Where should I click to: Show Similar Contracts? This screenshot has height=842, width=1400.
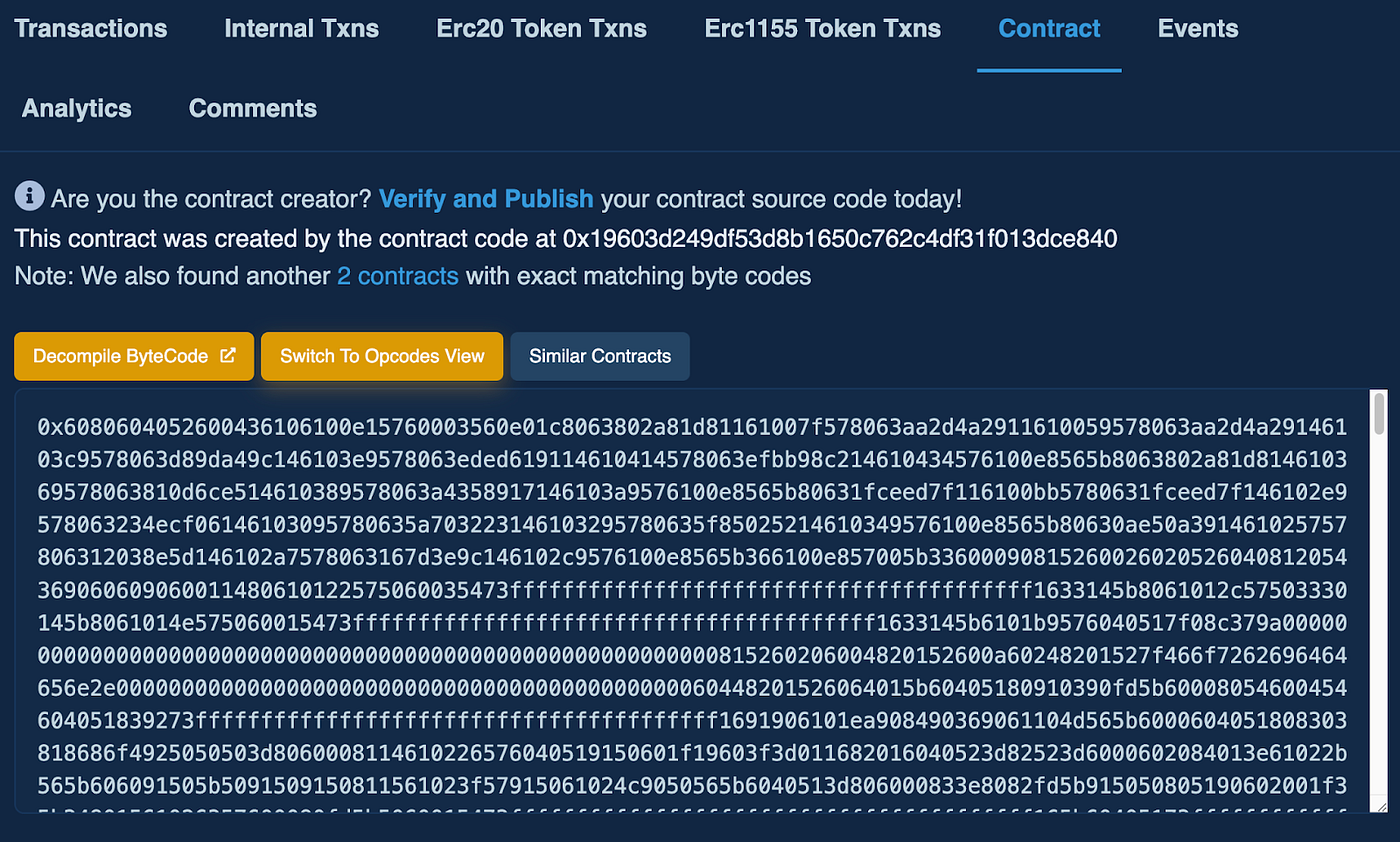coord(600,356)
